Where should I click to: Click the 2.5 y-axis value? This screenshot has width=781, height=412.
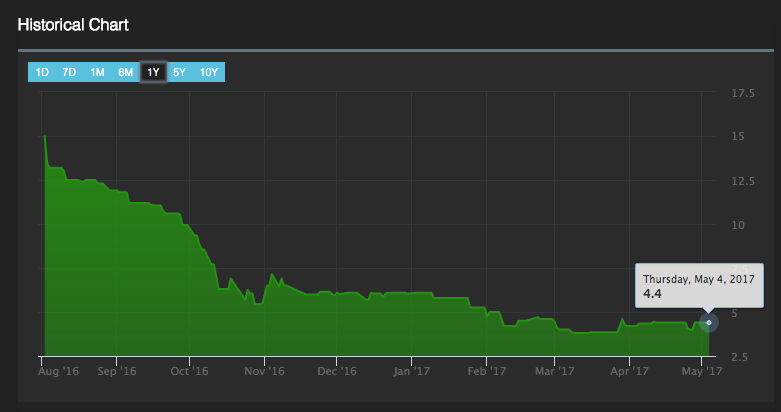coord(739,357)
